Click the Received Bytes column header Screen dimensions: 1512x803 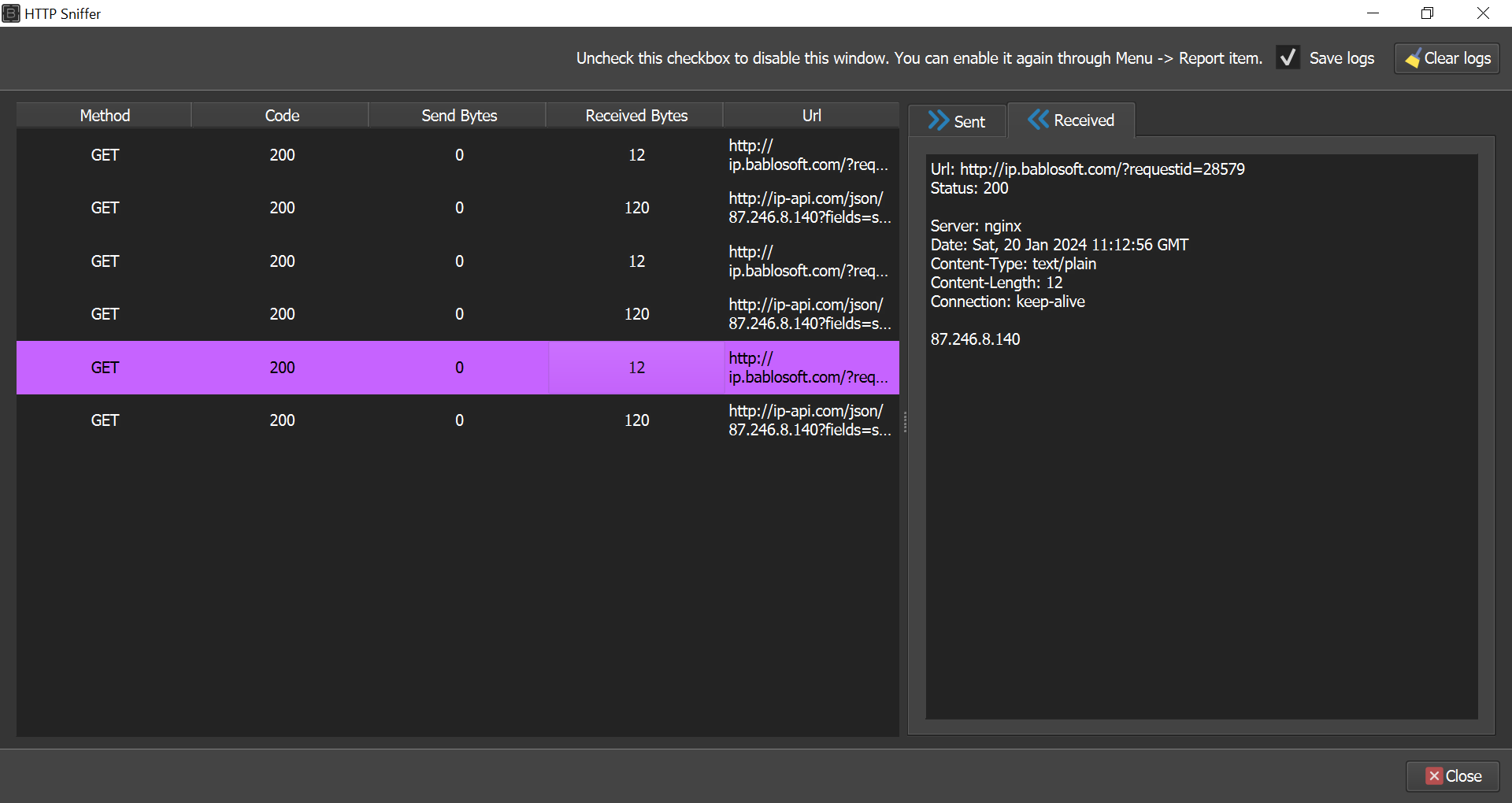click(636, 116)
